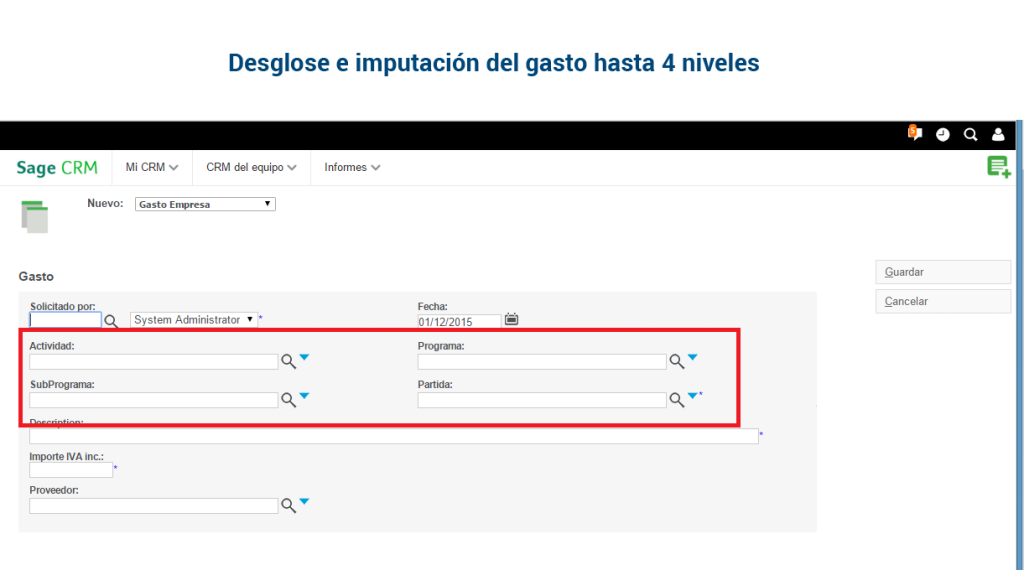Open the notifications icon with orange badge
Screen dimensions: 1024x570
[x=915, y=133]
